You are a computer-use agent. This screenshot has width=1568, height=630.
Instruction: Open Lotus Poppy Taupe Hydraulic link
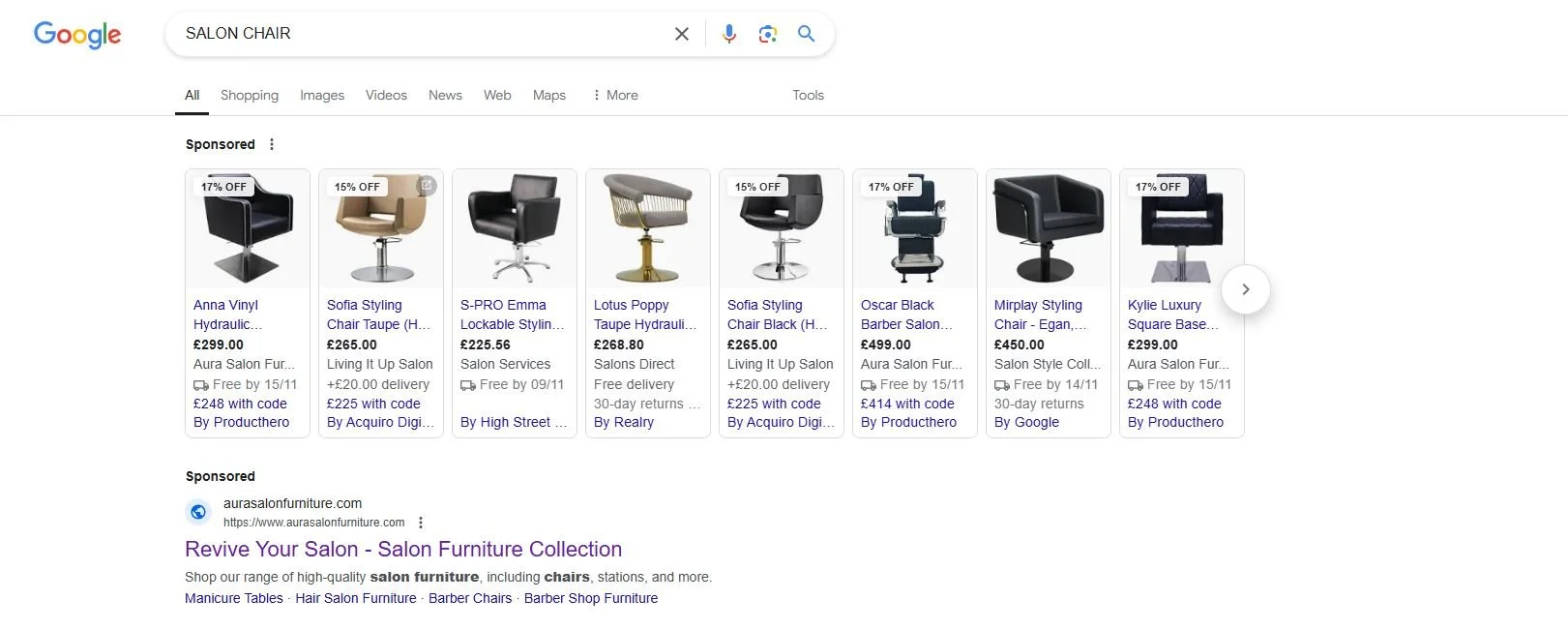click(645, 315)
